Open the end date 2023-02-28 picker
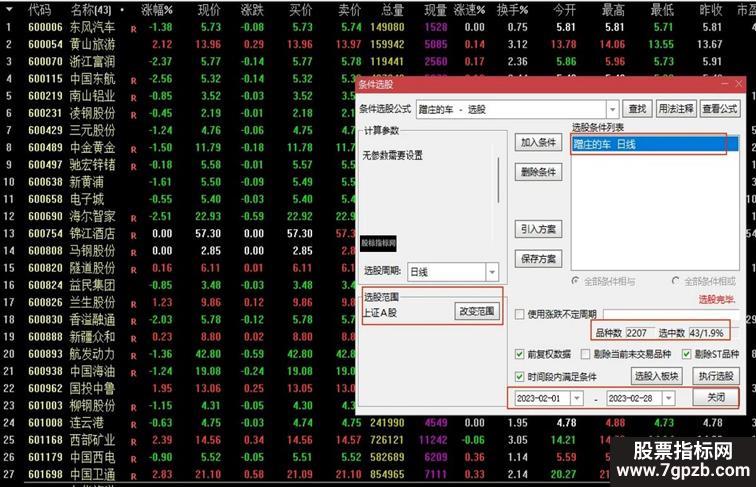Screen dimensions: 756x487 tap(668, 398)
